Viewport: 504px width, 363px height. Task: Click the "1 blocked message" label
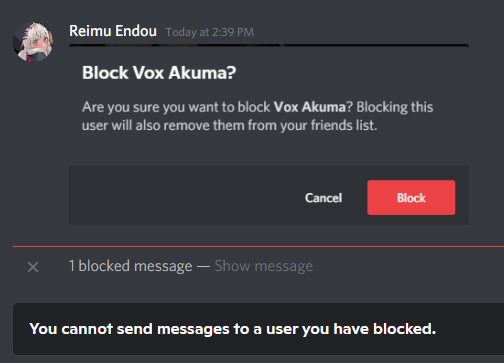tap(130, 266)
